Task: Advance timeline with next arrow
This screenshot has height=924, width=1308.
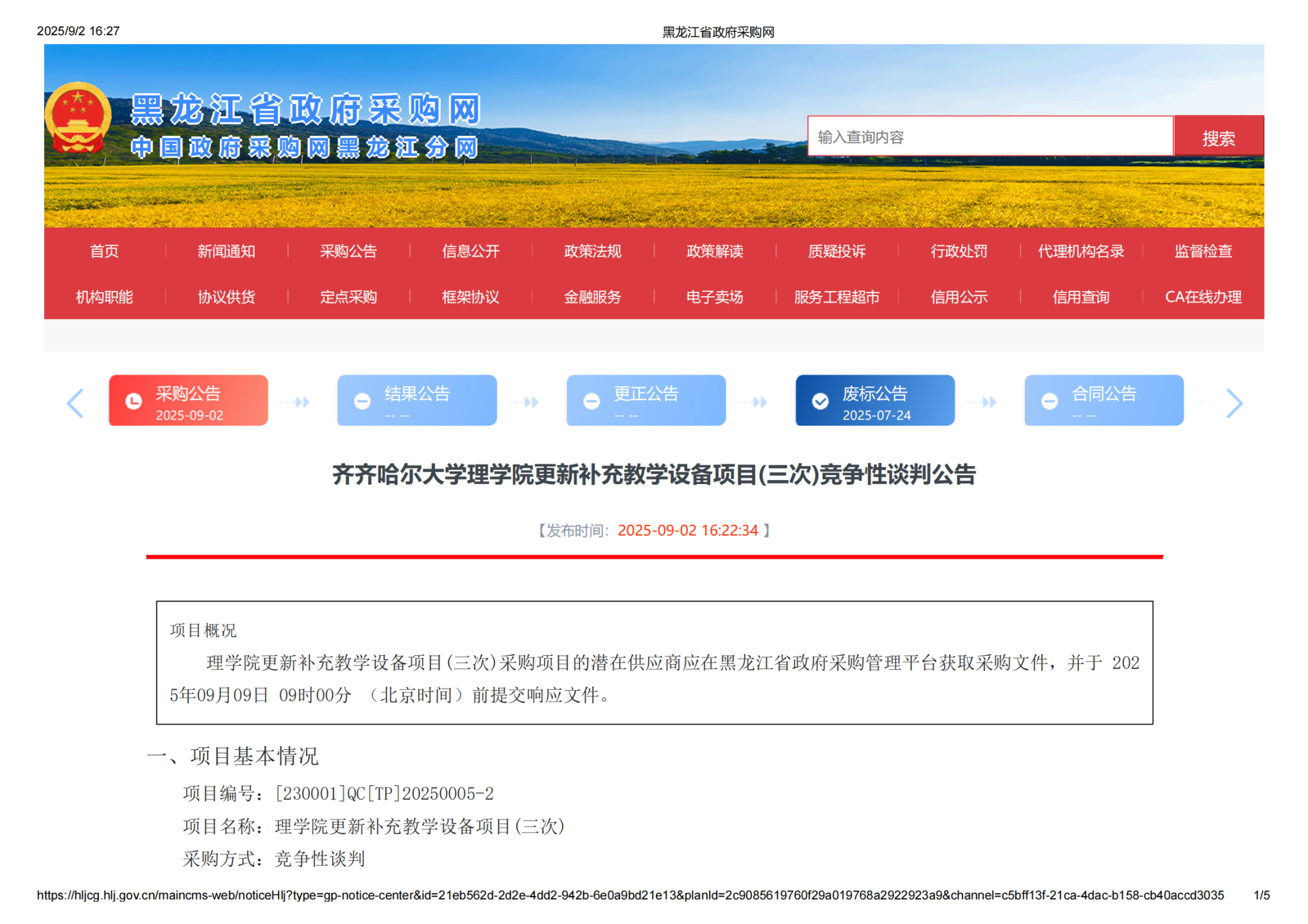Action: click(x=1234, y=403)
